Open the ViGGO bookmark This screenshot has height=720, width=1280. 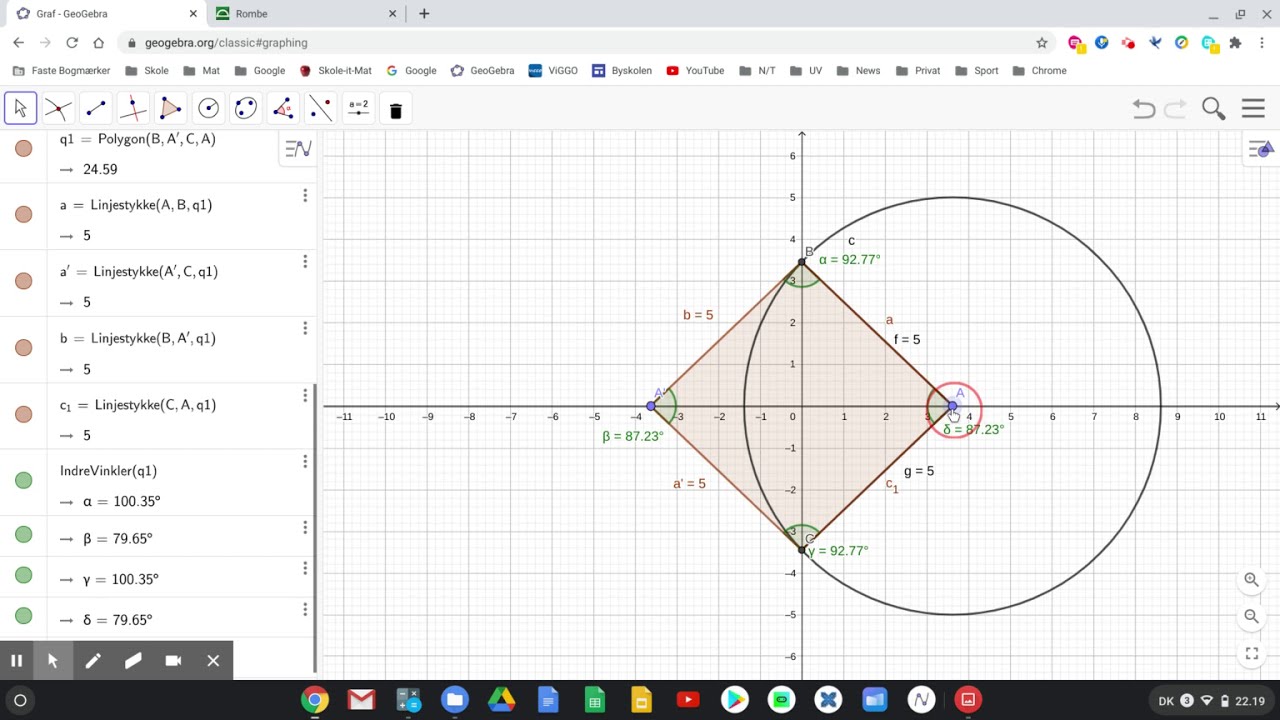click(554, 71)
